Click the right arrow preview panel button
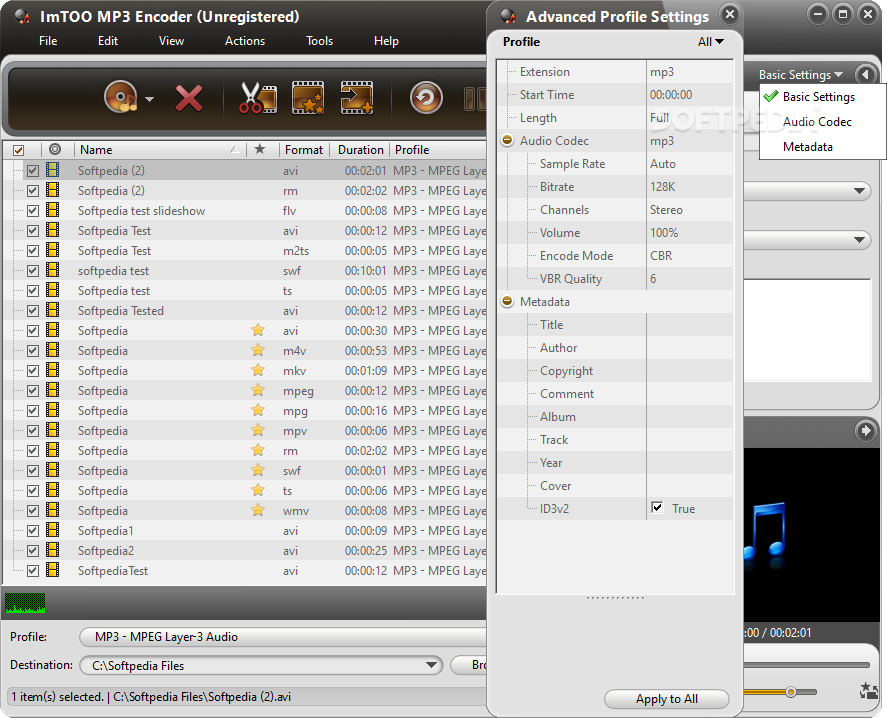Screen dimensions: 887x718 click(866, 431)
